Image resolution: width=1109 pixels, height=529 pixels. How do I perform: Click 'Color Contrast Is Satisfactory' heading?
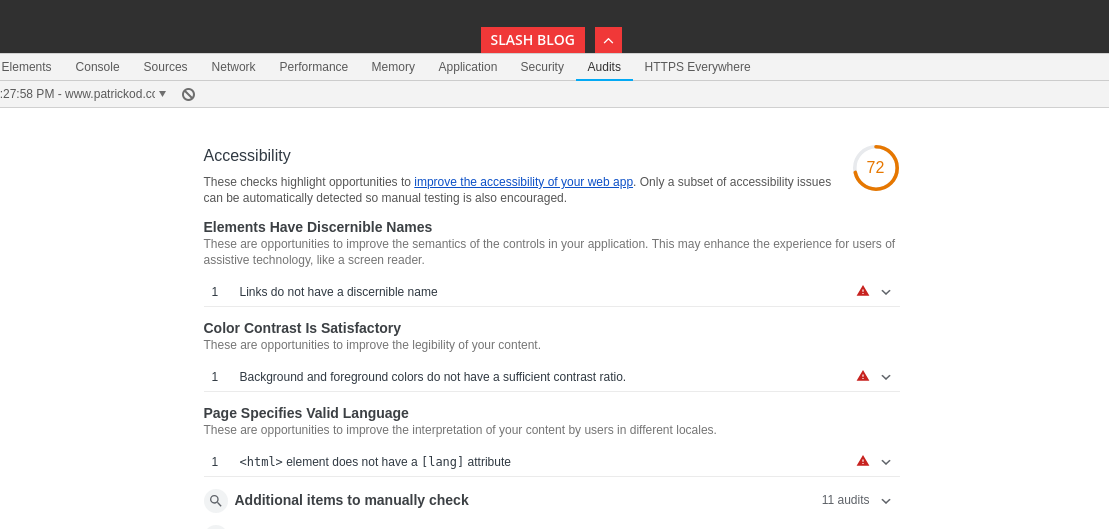point(302,328)
